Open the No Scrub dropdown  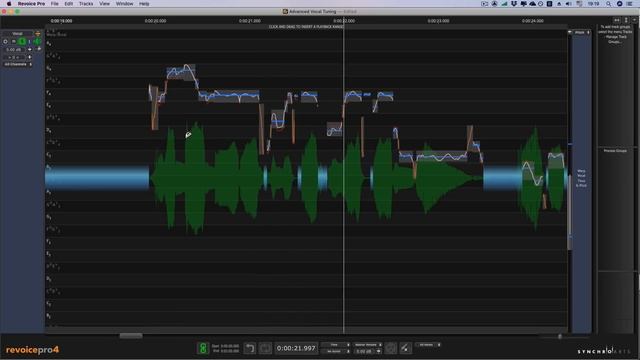click(x=336, y=351)
